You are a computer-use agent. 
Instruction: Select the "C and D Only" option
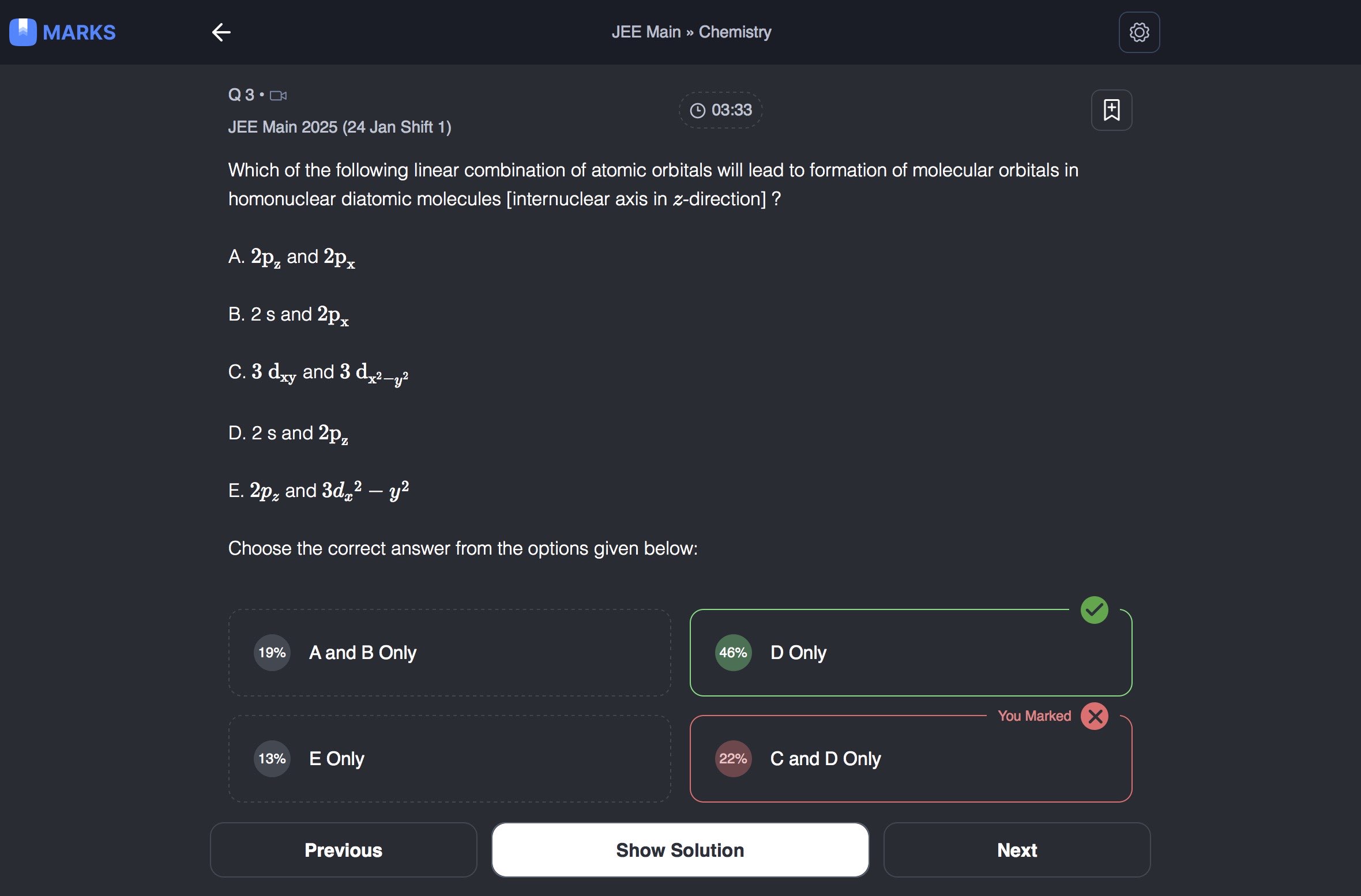pos(910,759)
